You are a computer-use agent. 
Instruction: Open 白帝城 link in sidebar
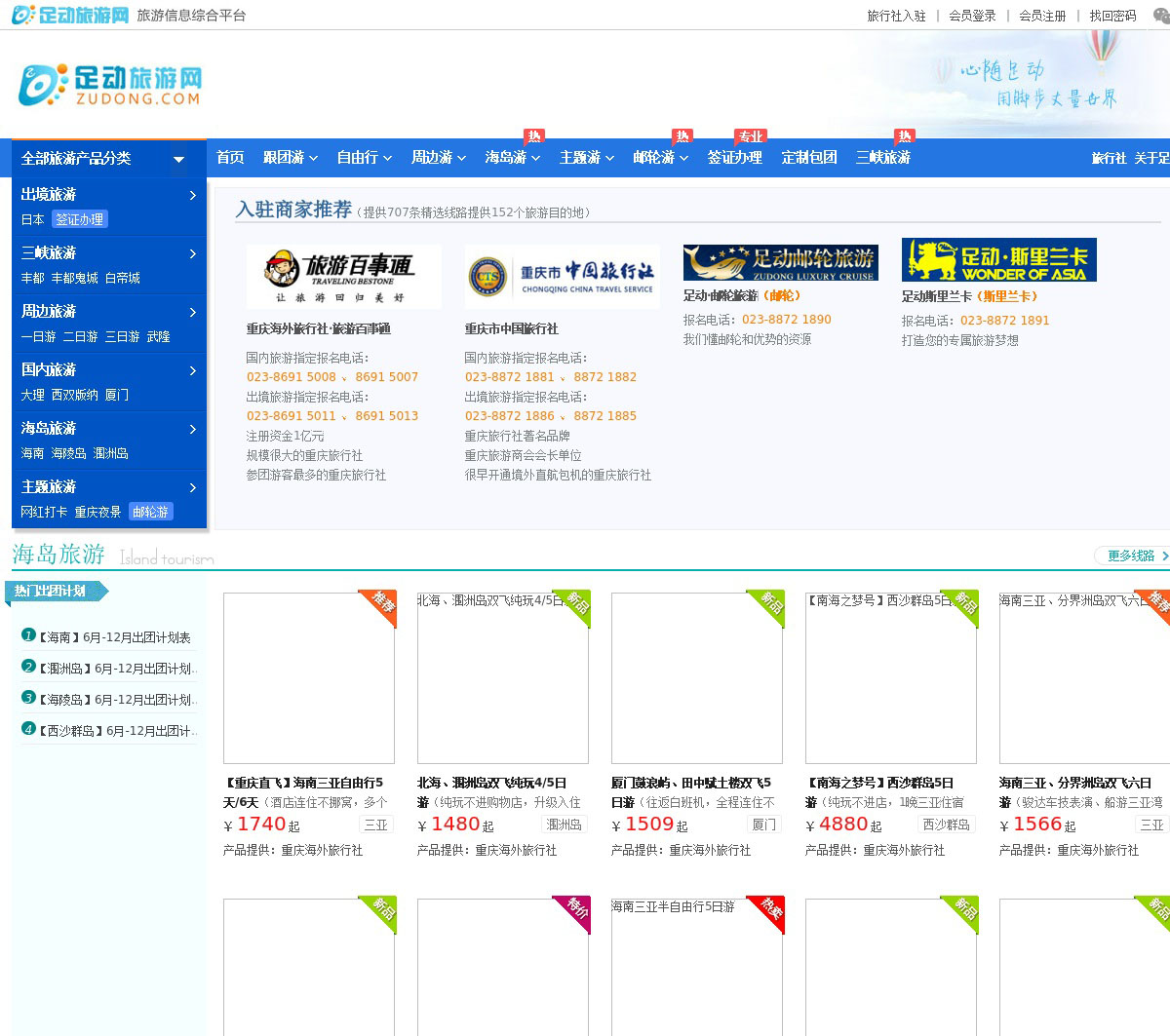coord(123,278)
